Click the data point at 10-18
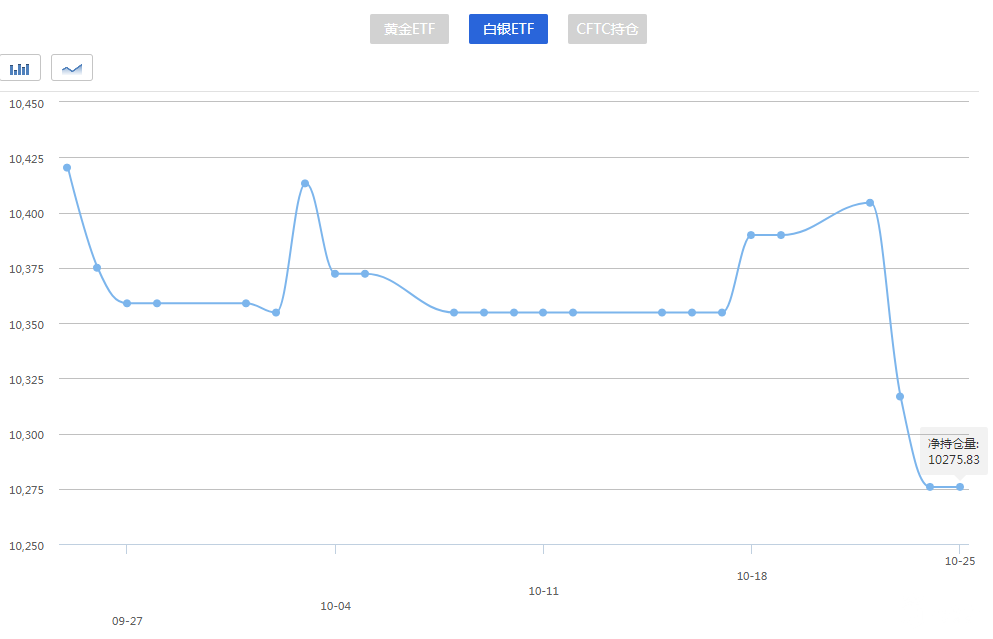 pos(751,235)
